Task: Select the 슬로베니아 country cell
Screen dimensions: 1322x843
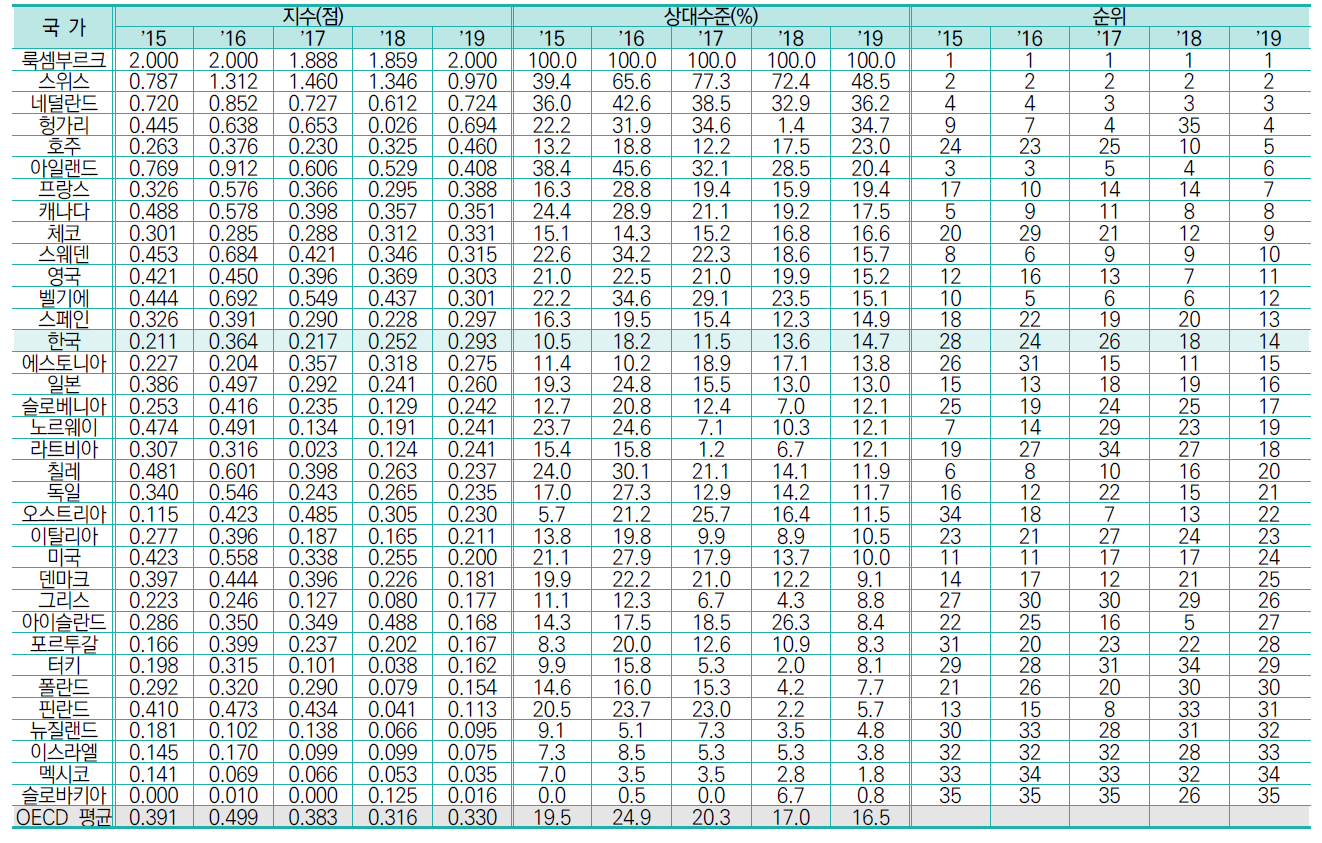Action: tap(62, 407)
